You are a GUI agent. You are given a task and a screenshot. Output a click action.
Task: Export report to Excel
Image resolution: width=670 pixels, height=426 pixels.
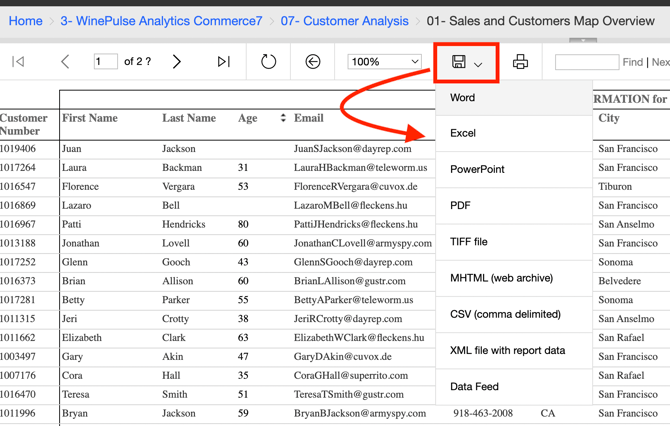coord(463,133)
